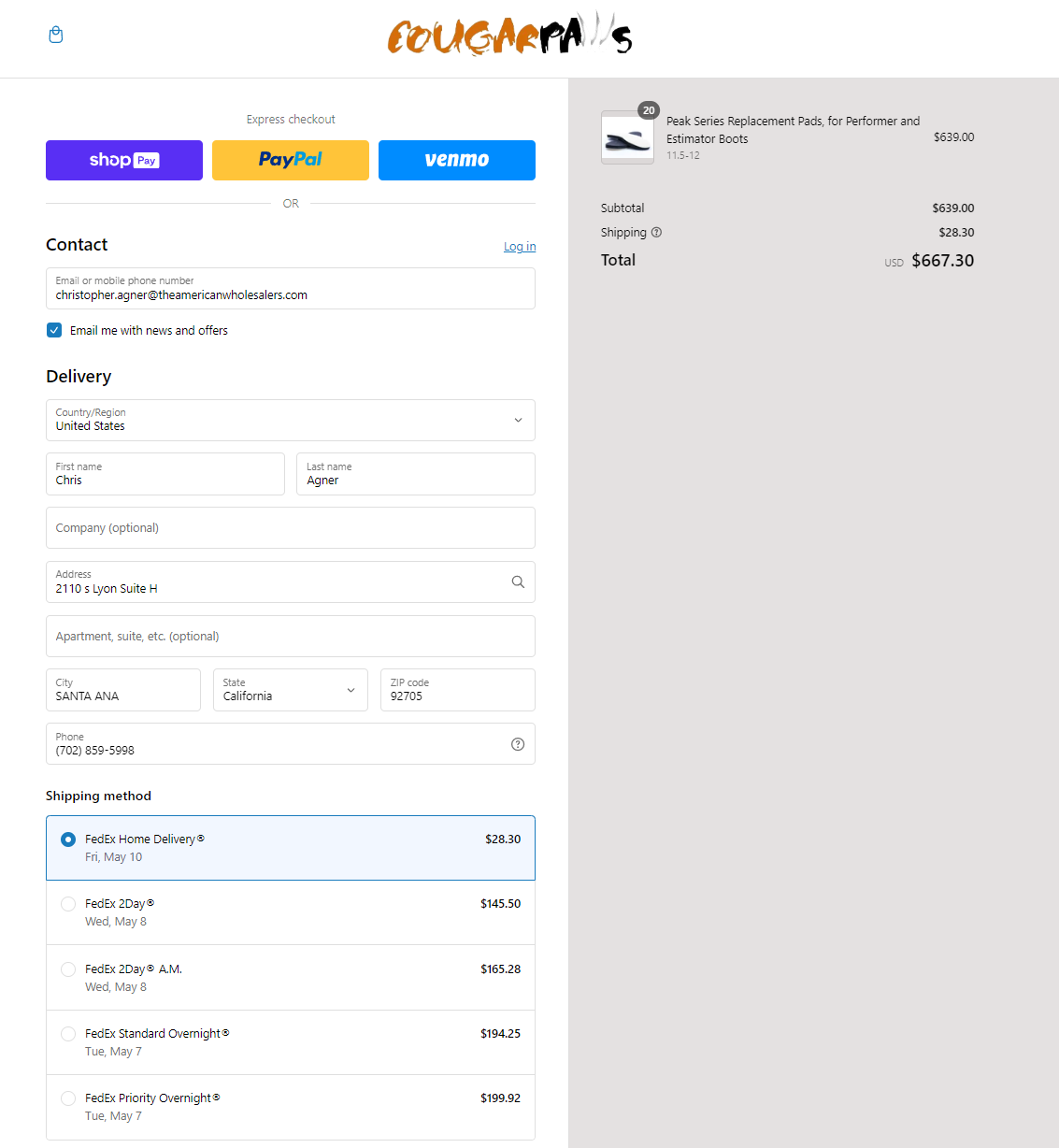The width and height of the screenshot is (1059, 1148).
Task: Click the CougarPaws logo
Action: point(509,36)
